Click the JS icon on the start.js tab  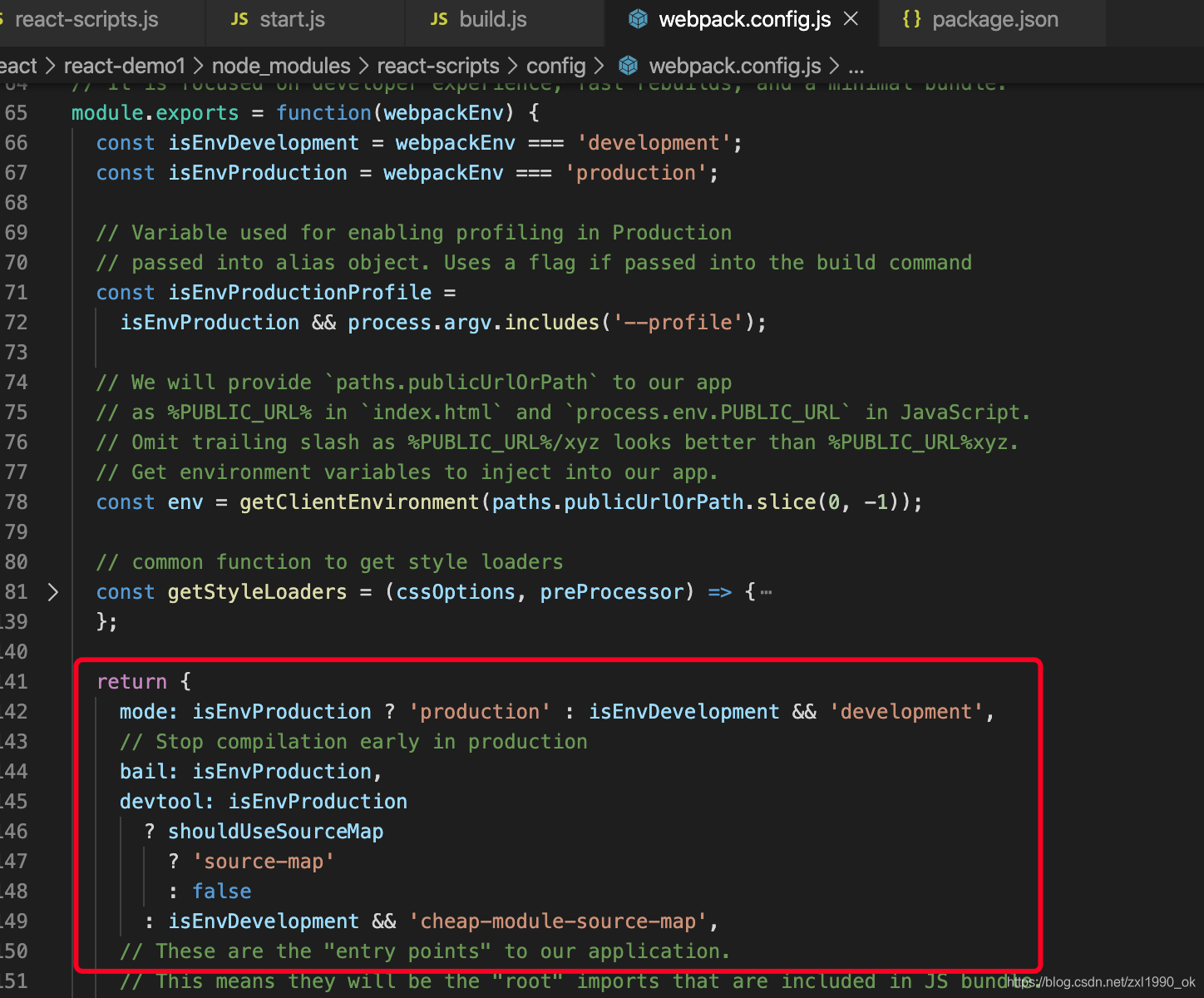point(239,19)
